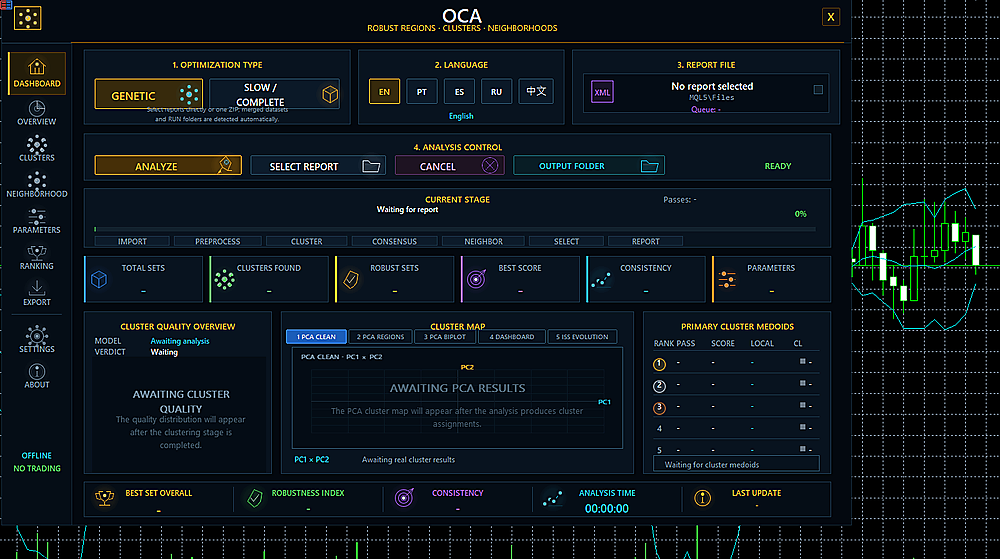The image size is (1000, 559).
Task: Click the OCA logo icon
Action: (27, 18)
